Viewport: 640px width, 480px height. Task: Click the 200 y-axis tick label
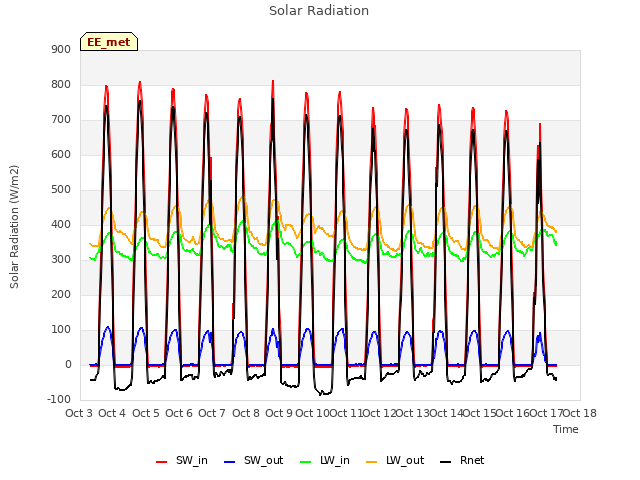coord(61,294)
